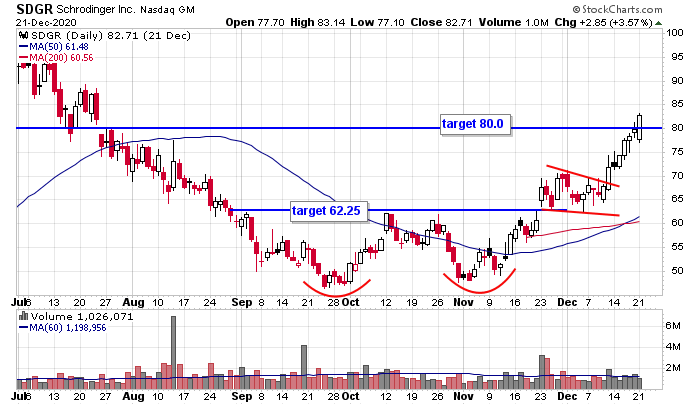Screen dimensions: 700x405
Task: Click the SDGR (Daily) 82.71 legend text
Action: coord(111,35)
